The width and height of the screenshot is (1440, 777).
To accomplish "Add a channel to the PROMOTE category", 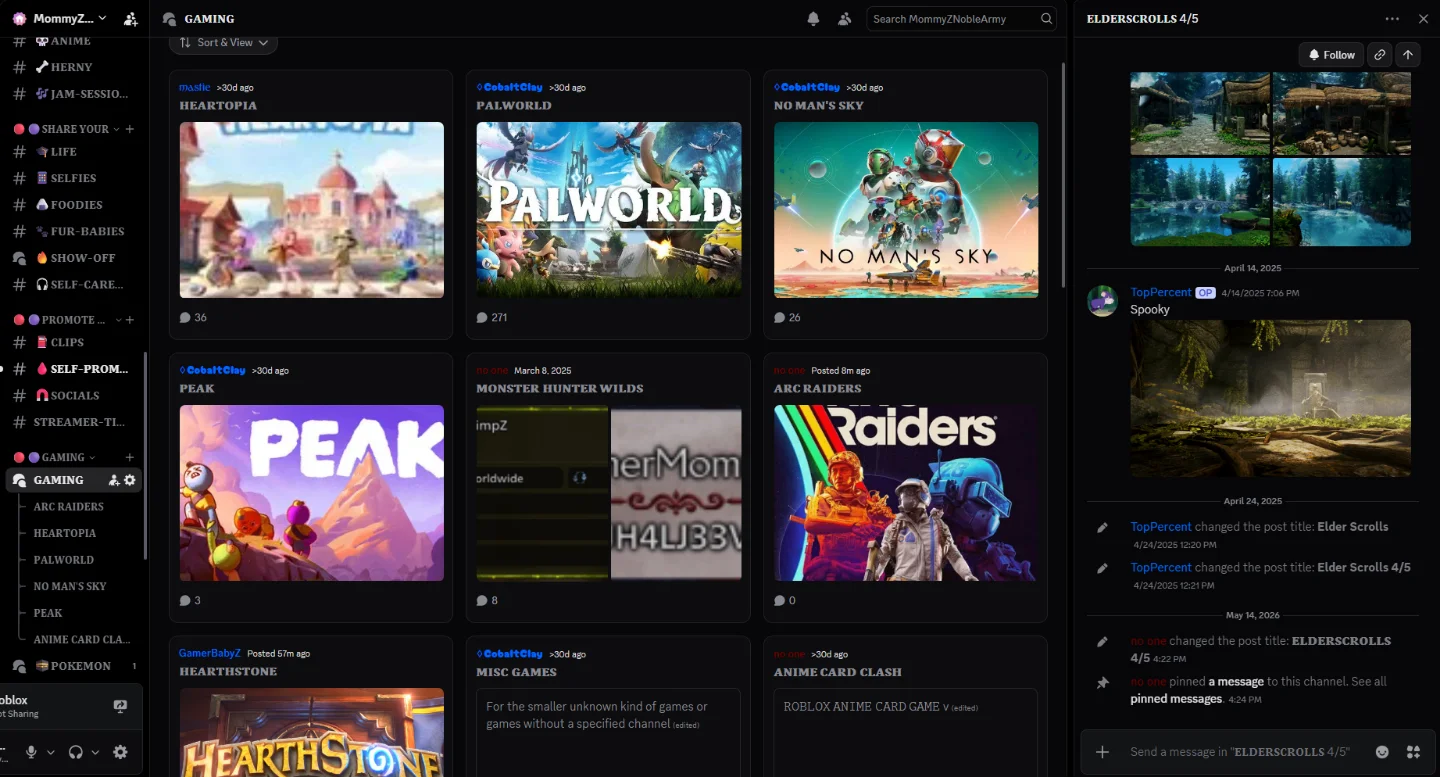I will (x=130, y=320).
